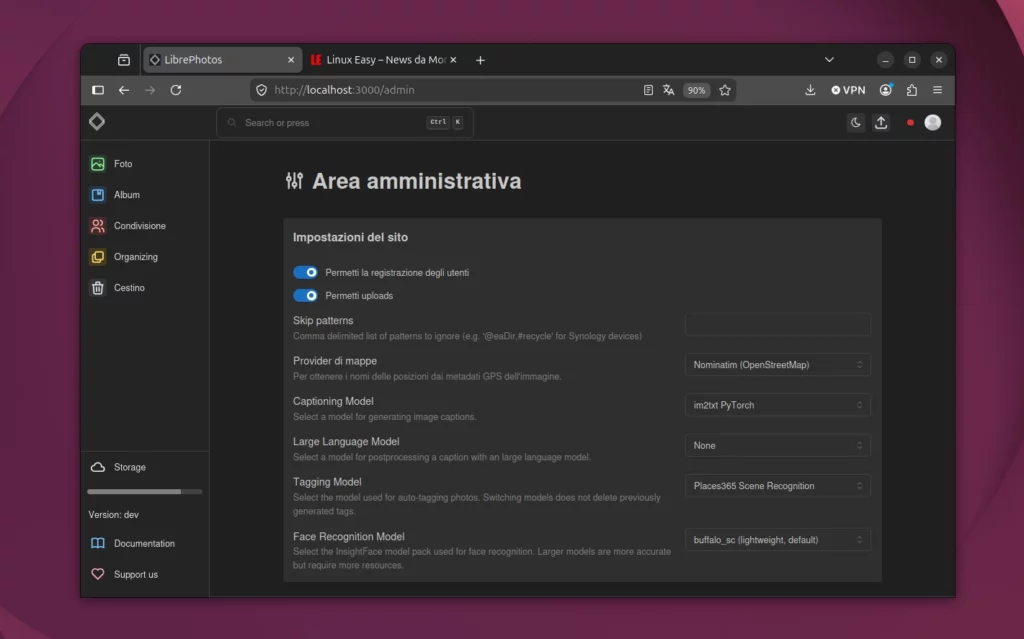Open the browser hamburger menu
The image size is (1024, 639).
coord(938,90)
